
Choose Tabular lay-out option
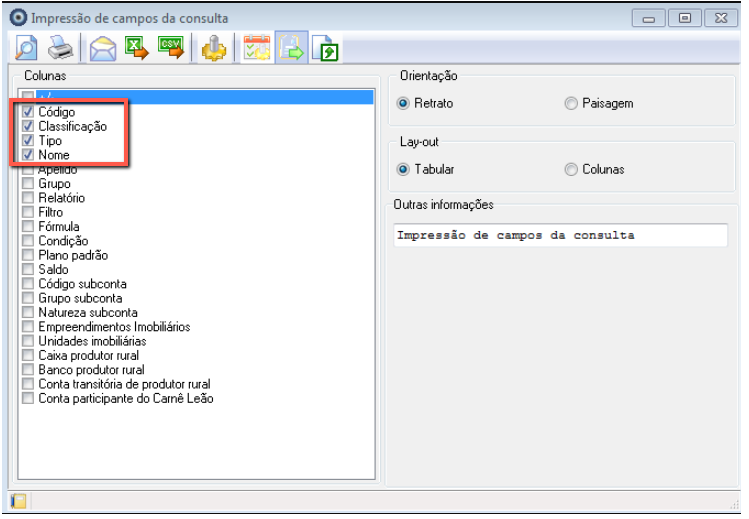(x=404, y=169)
